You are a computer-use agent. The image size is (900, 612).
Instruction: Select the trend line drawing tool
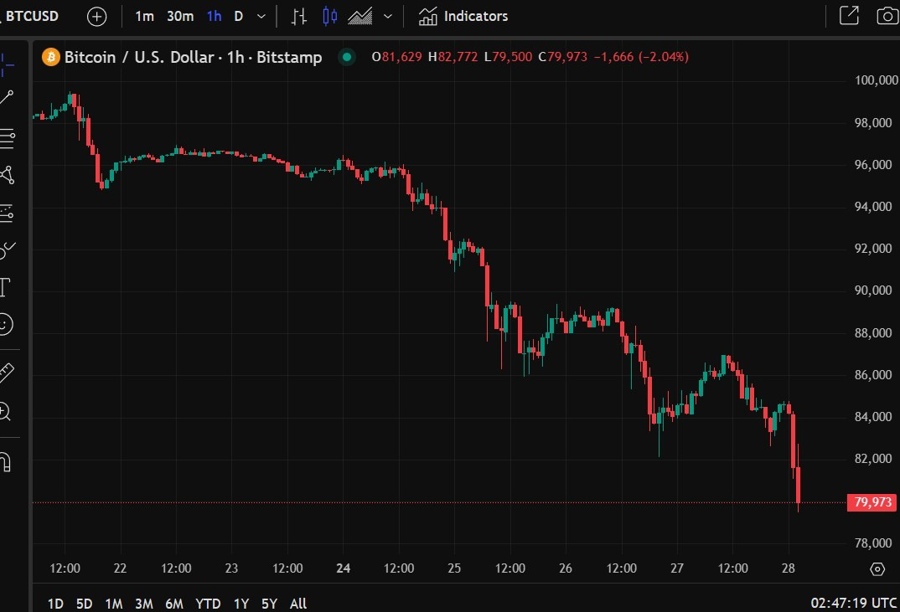6,98
